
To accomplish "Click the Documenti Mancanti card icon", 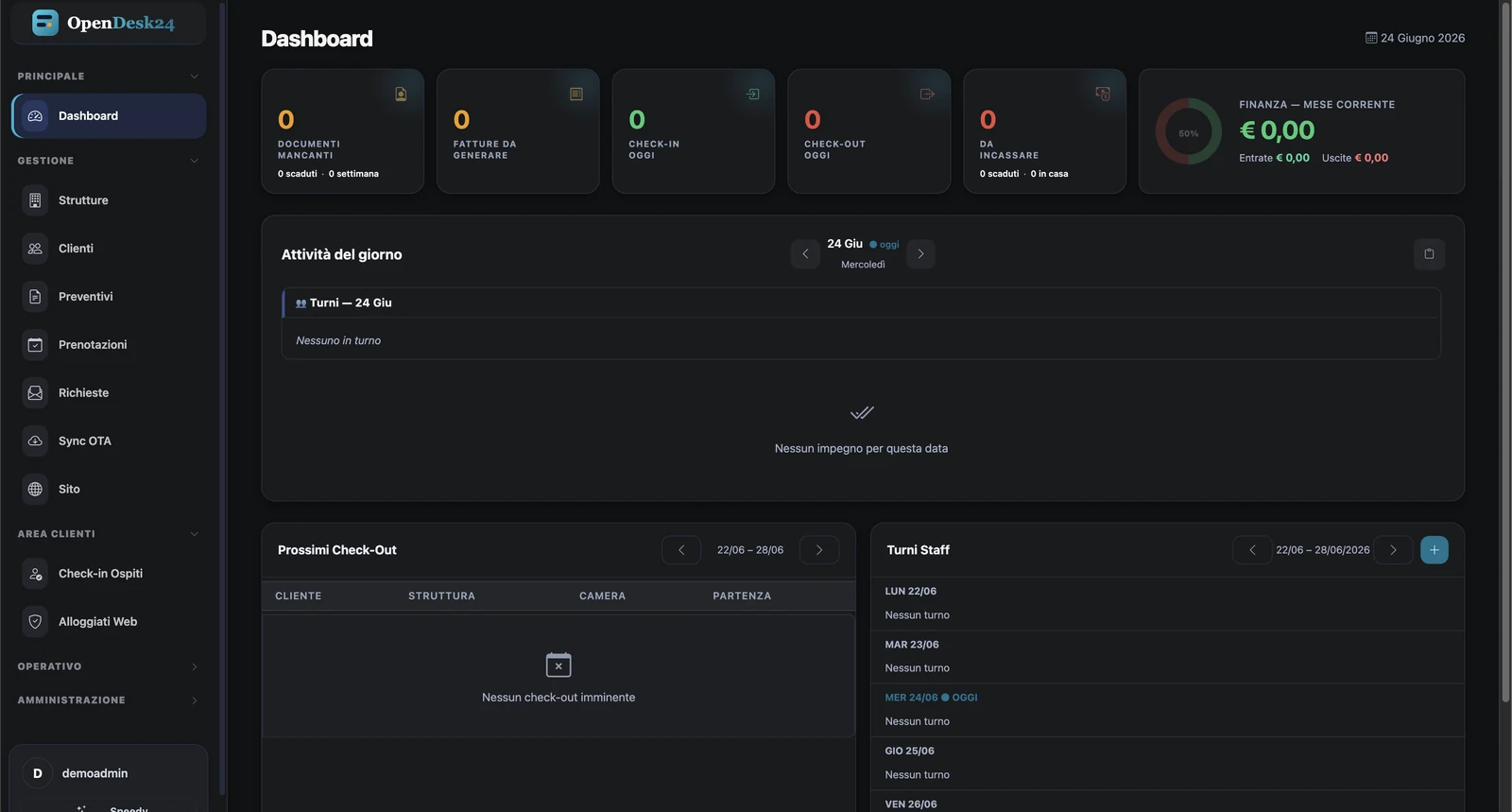I will (401, 94).
